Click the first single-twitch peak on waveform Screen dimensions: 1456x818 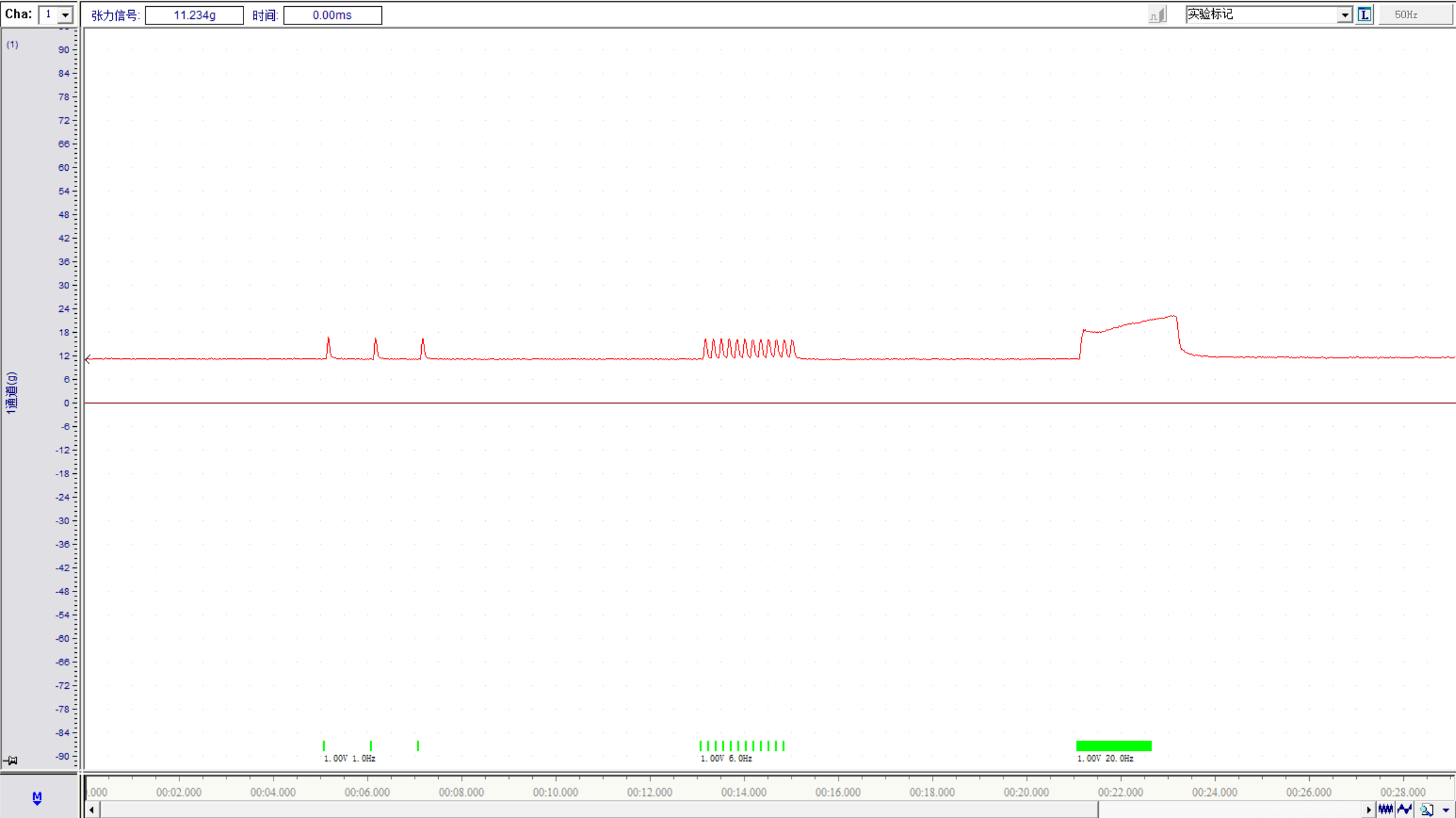pyautogui.click(x=328, y=340)
